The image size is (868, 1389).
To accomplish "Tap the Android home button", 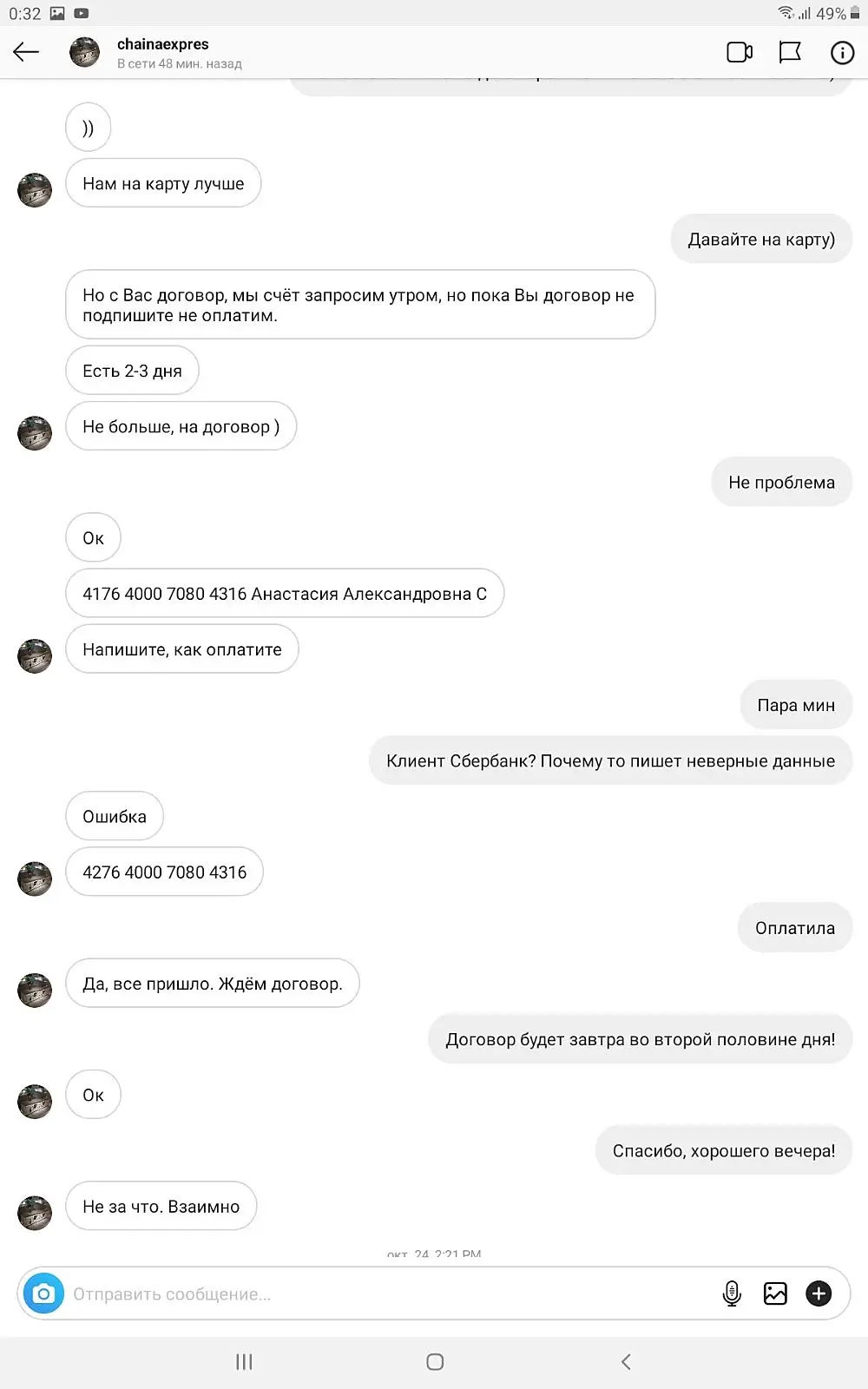I will pyautogui.click(x=435, y=1361).
